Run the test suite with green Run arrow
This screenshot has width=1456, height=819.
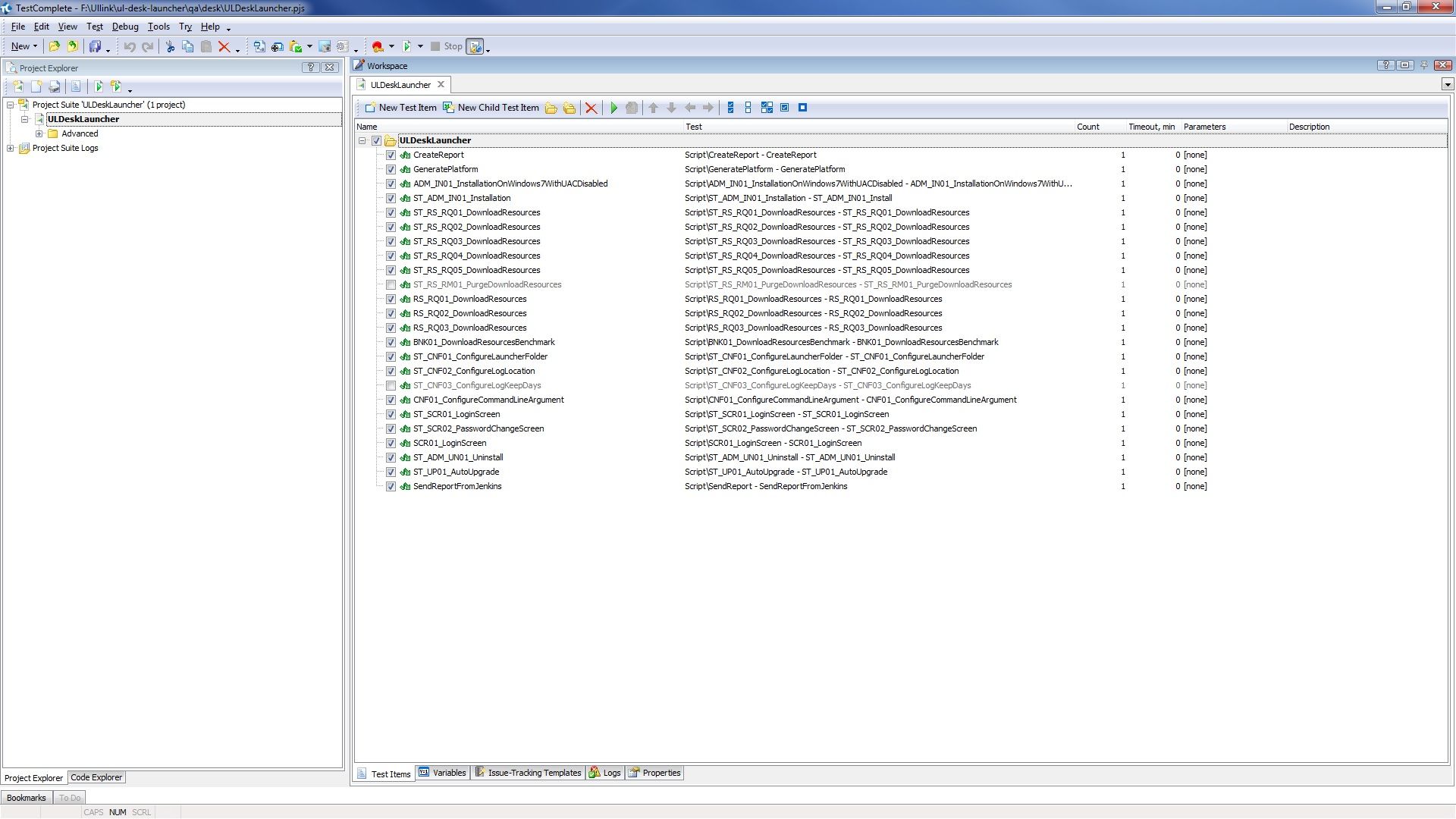tap(613, 108)
